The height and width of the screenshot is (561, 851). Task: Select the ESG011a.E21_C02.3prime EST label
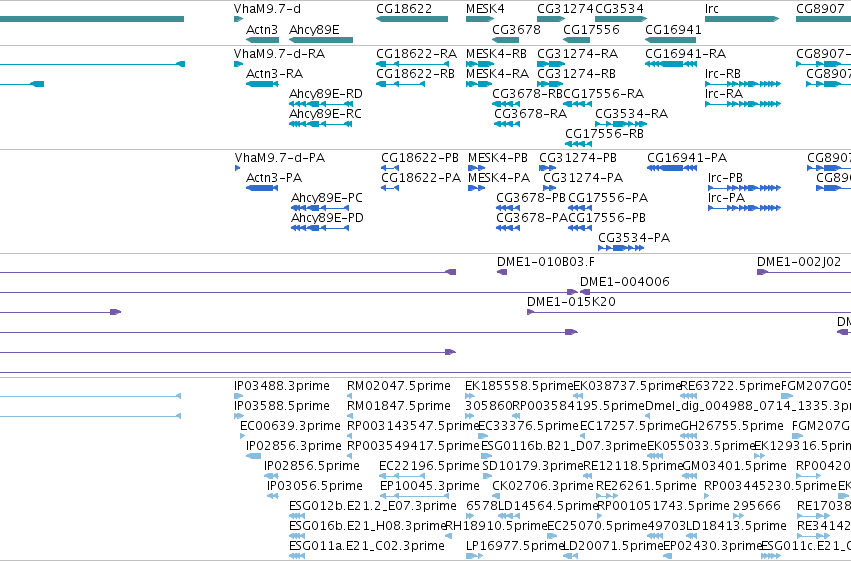click(x=366, y=546)
